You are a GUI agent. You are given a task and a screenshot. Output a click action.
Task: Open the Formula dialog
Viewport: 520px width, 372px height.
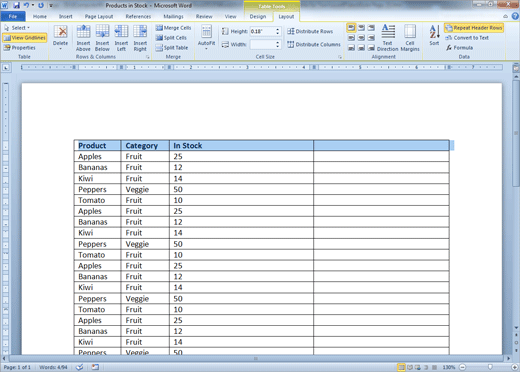[460, 48]
